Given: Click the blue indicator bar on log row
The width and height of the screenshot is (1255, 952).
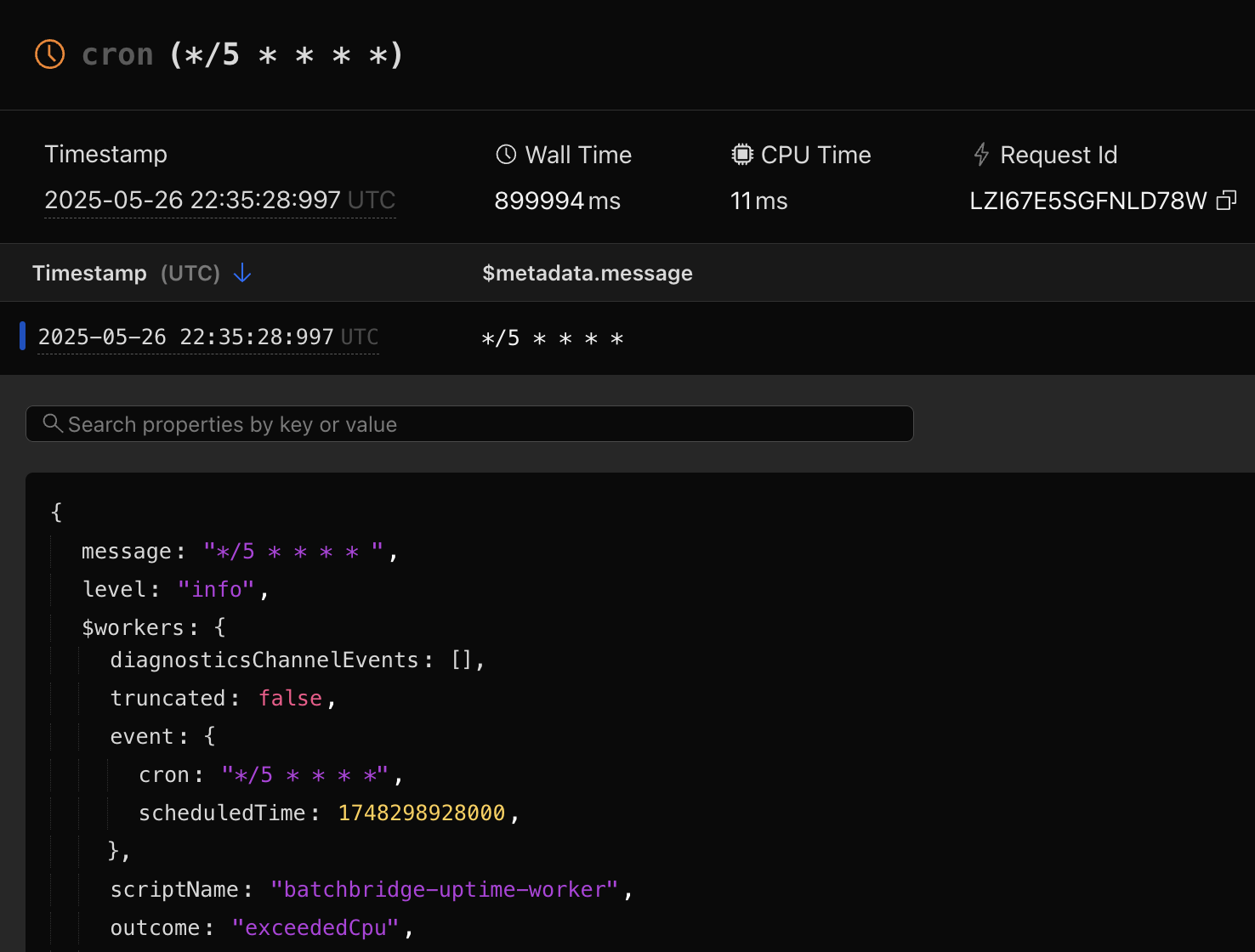Looking at the screenshot, I should pos(22,337).
